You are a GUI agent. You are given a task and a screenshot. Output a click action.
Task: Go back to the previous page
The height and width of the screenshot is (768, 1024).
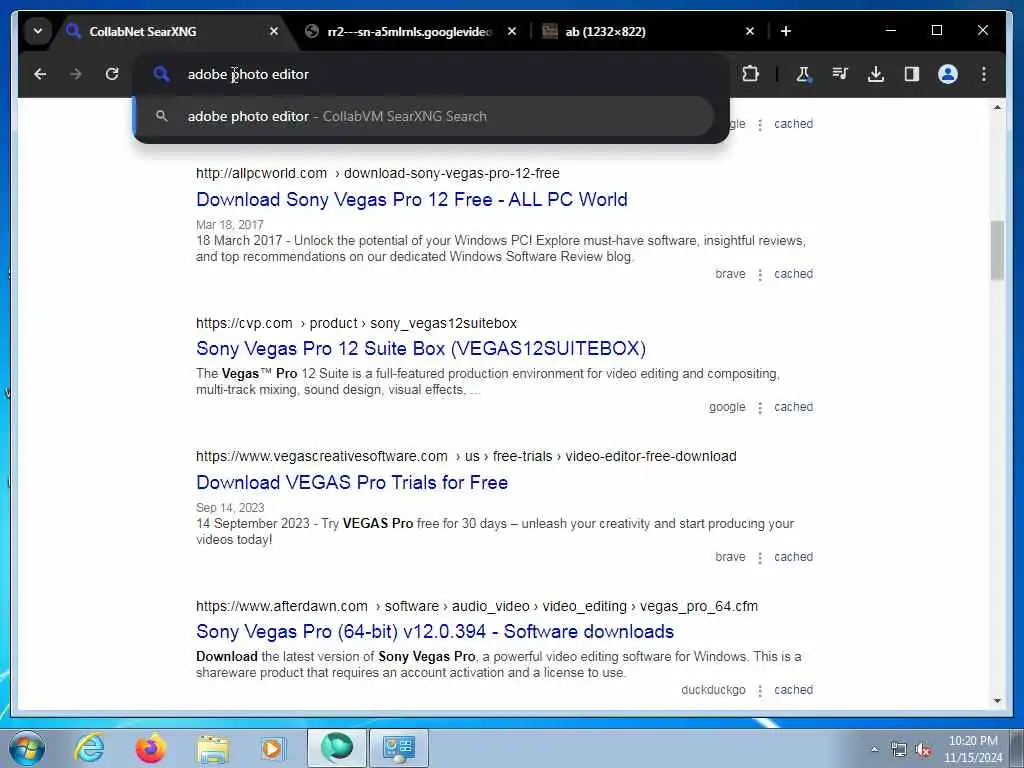tap(40, 74)
